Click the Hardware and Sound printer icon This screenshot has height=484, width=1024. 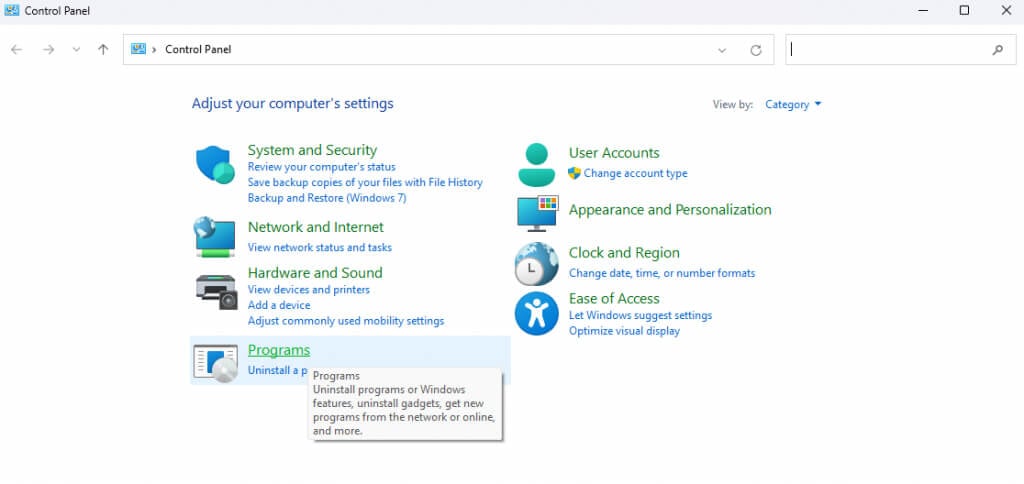pos(214,290)
